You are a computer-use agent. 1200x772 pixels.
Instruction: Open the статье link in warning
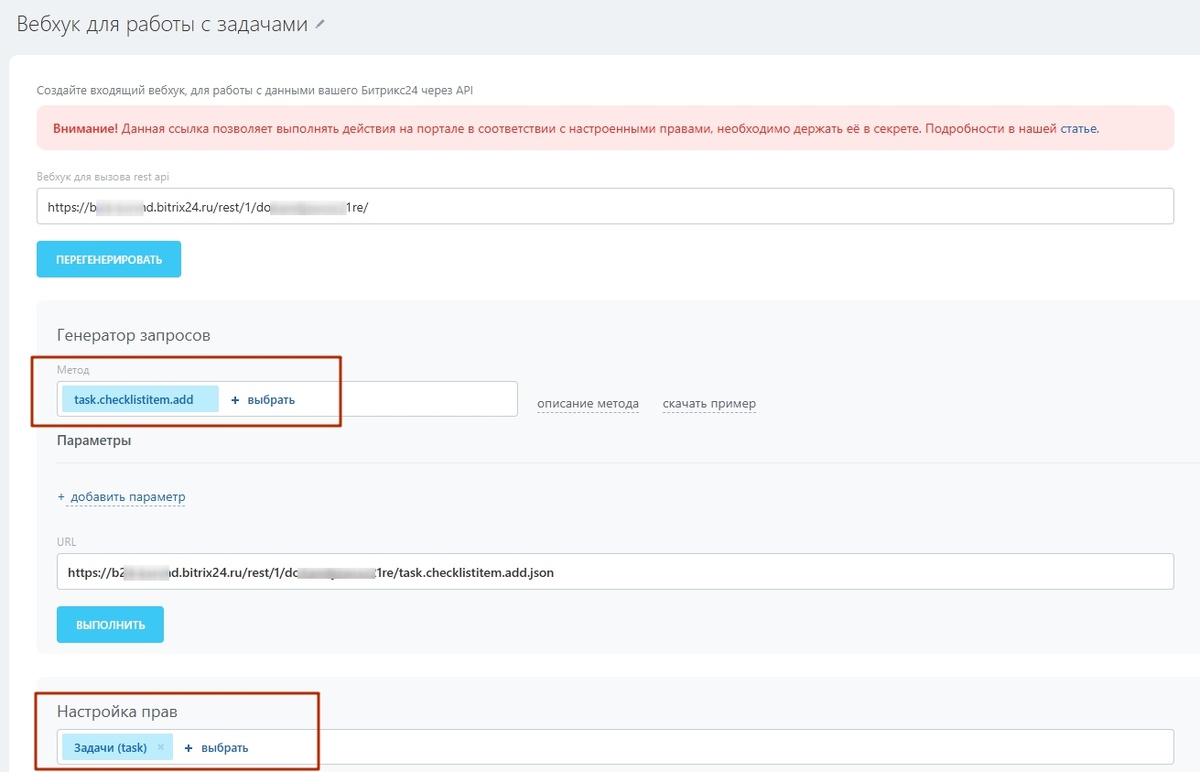coord(1078,129)
